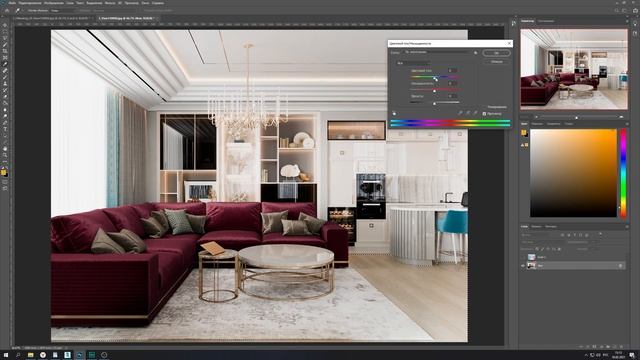Screen dimensions: 640x360
Task: Select the Move tool
Action: tap(5, 25)
